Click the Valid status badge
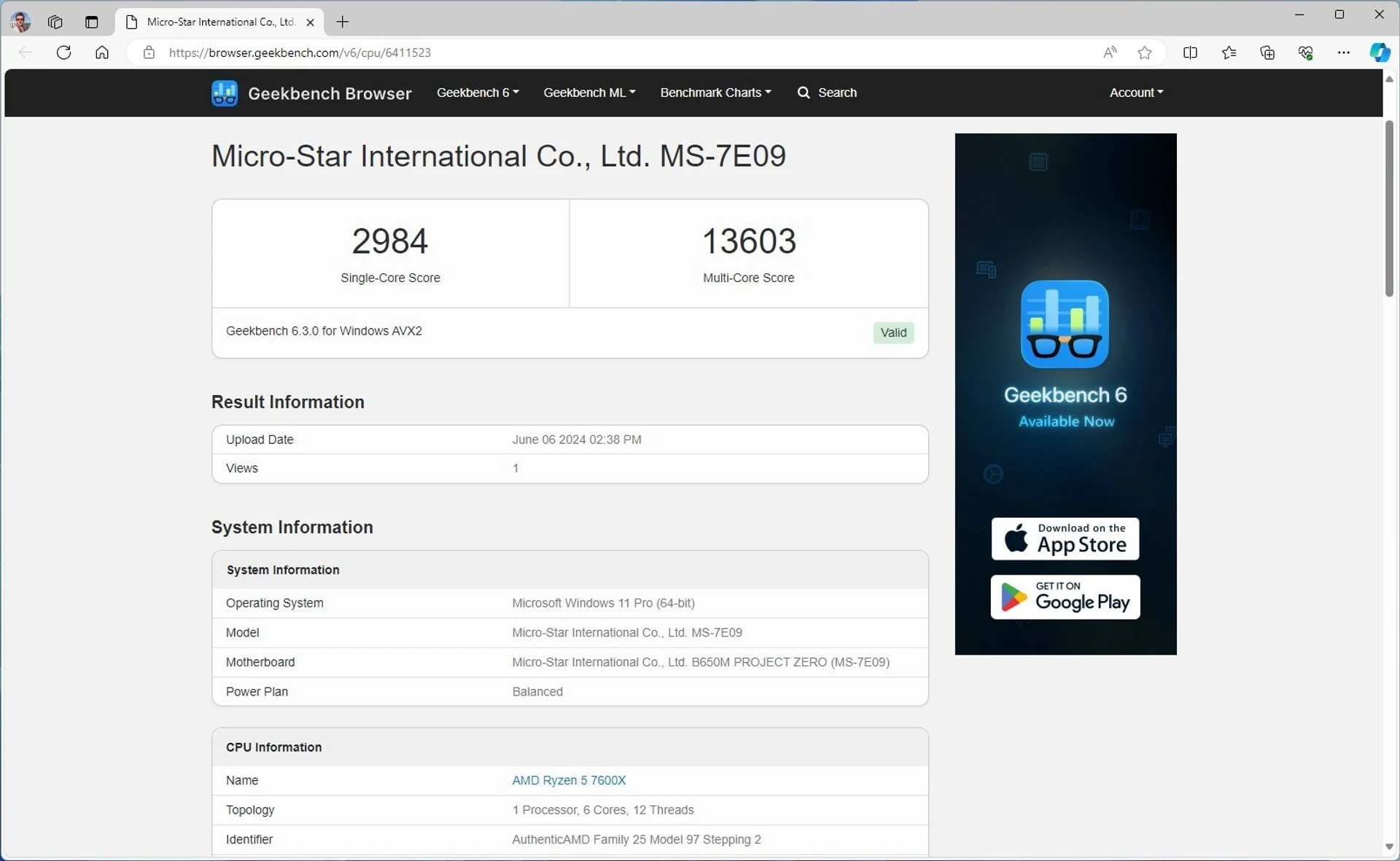 point(893,332)
